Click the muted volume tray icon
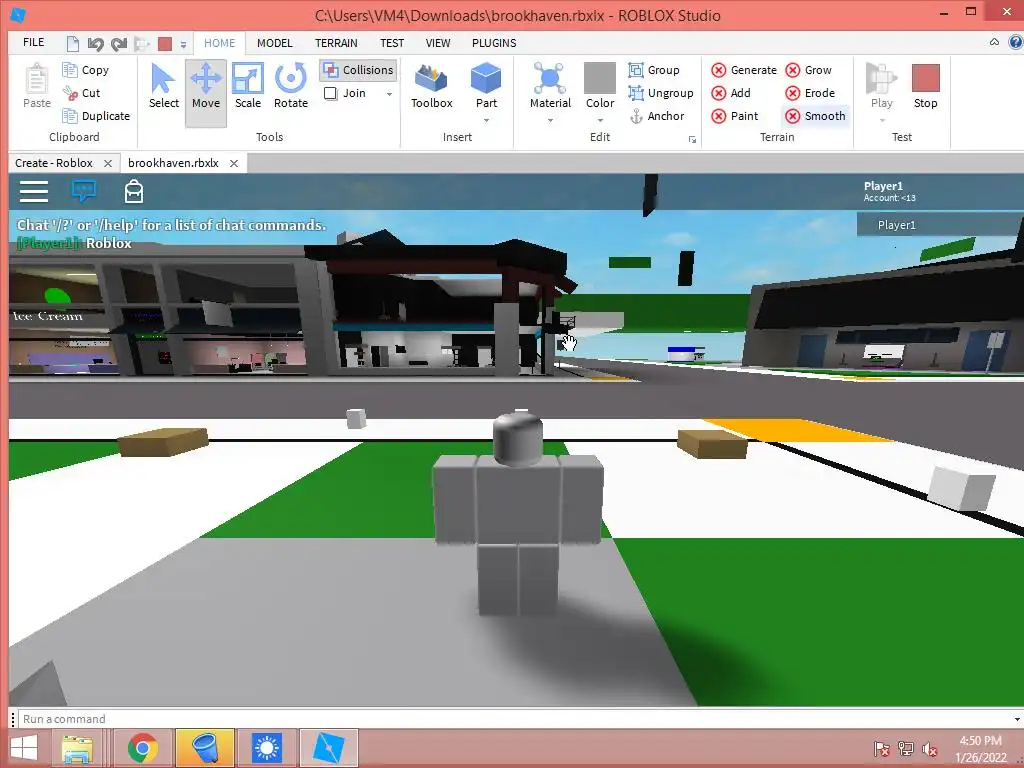1024x768 pixels. 929,749
